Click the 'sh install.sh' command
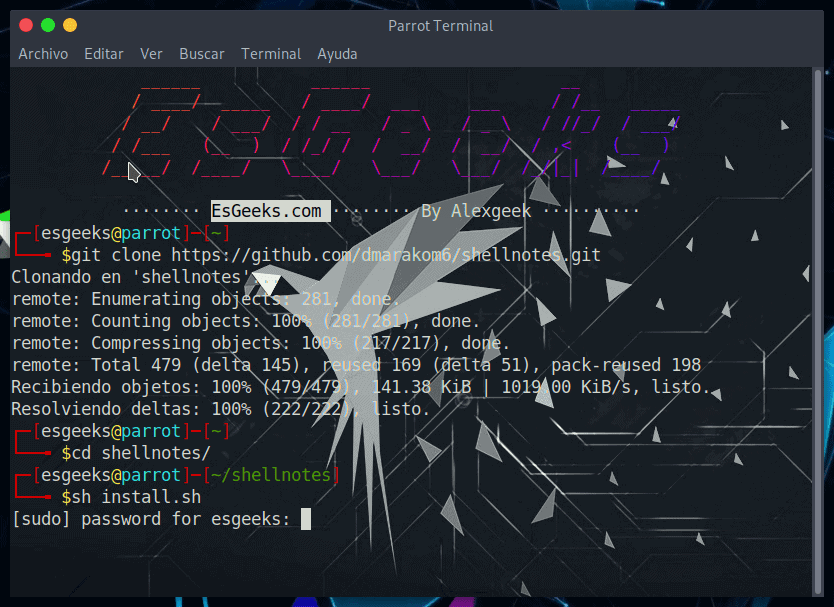 136,497
